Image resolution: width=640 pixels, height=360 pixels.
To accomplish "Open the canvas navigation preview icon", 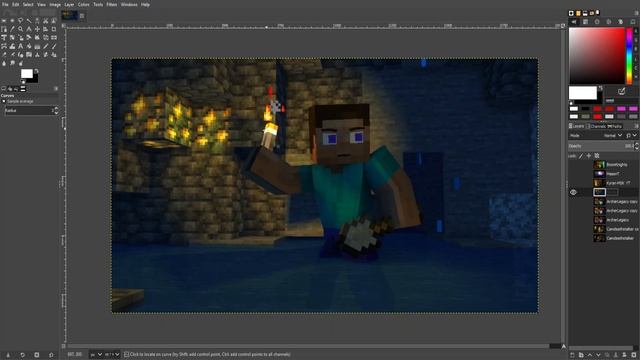I will point(564,346).
